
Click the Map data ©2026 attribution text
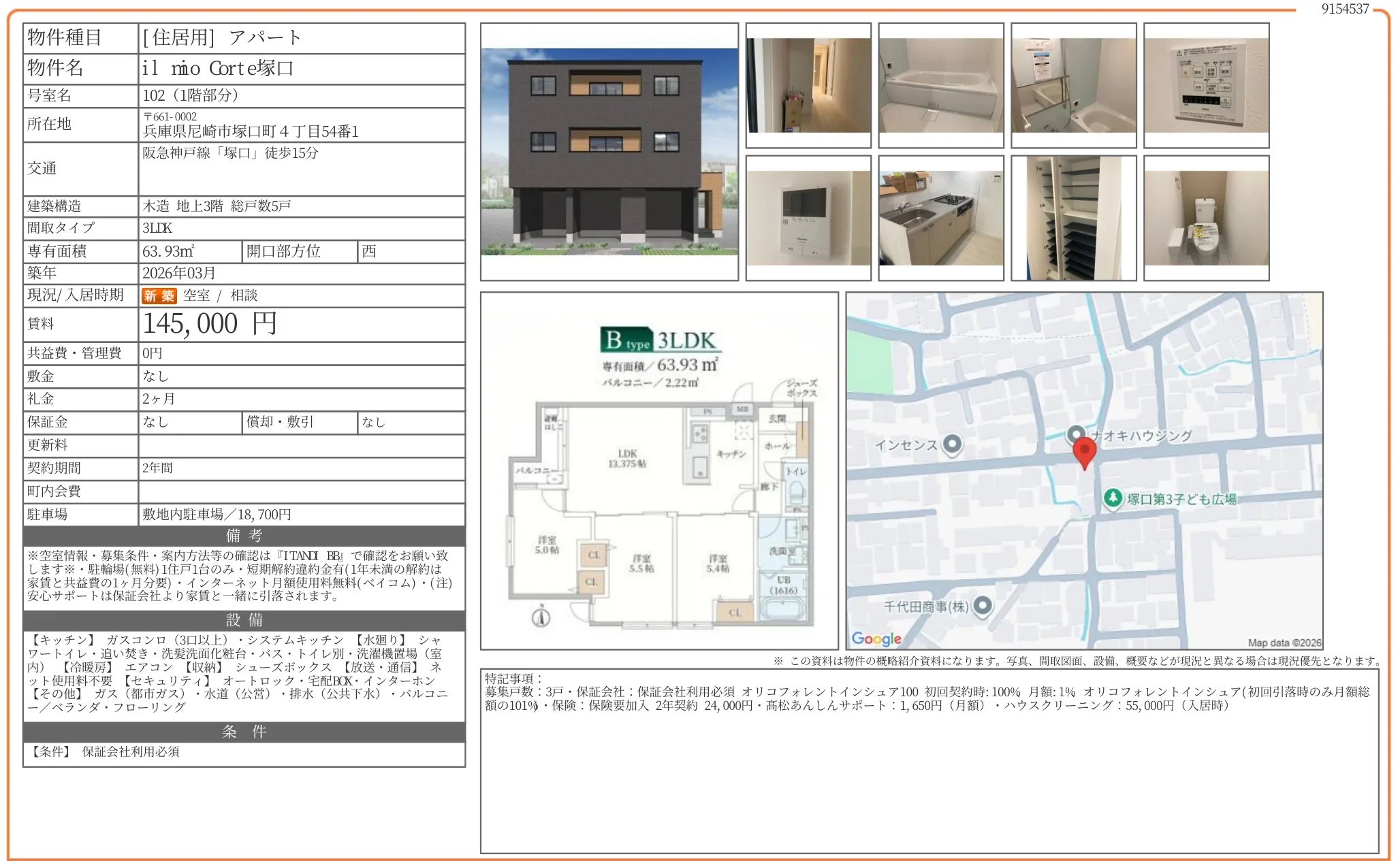(1284, 642)
